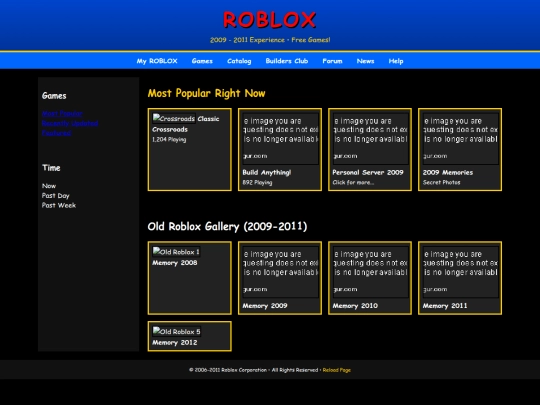
Task: Click the '1,204 Playing' text
Action: click(x=169, y=139)
